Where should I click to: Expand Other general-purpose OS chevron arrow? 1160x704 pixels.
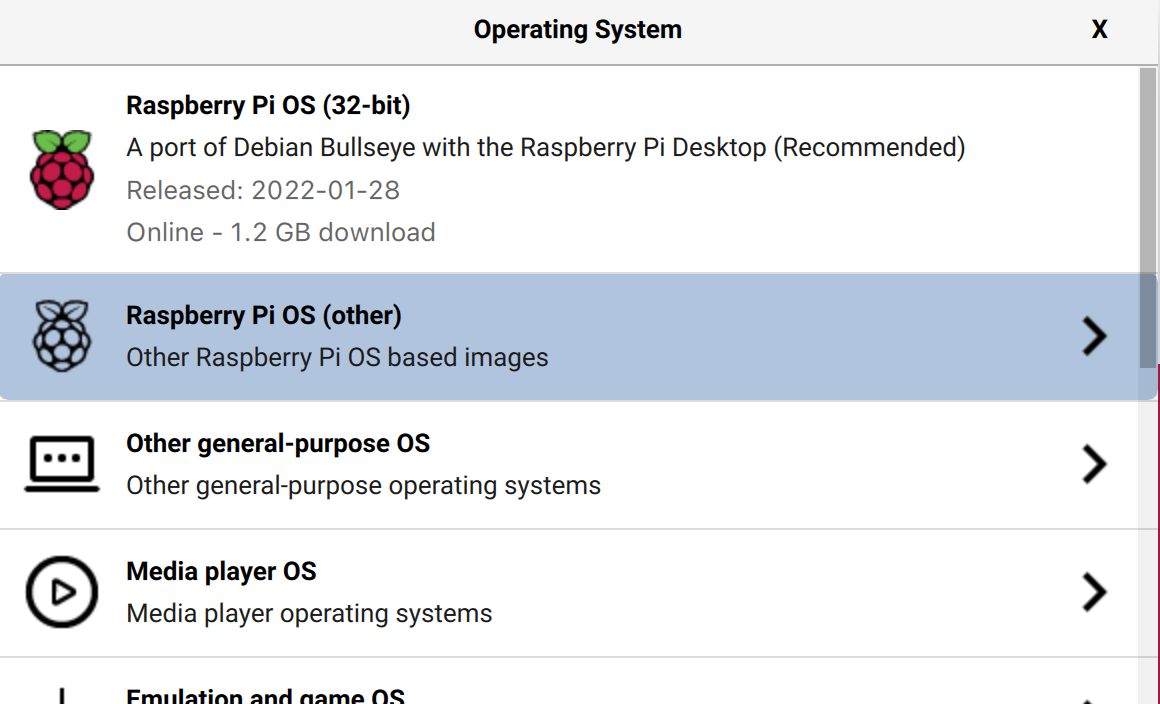pyautogui.click(x=1094, y=464)
